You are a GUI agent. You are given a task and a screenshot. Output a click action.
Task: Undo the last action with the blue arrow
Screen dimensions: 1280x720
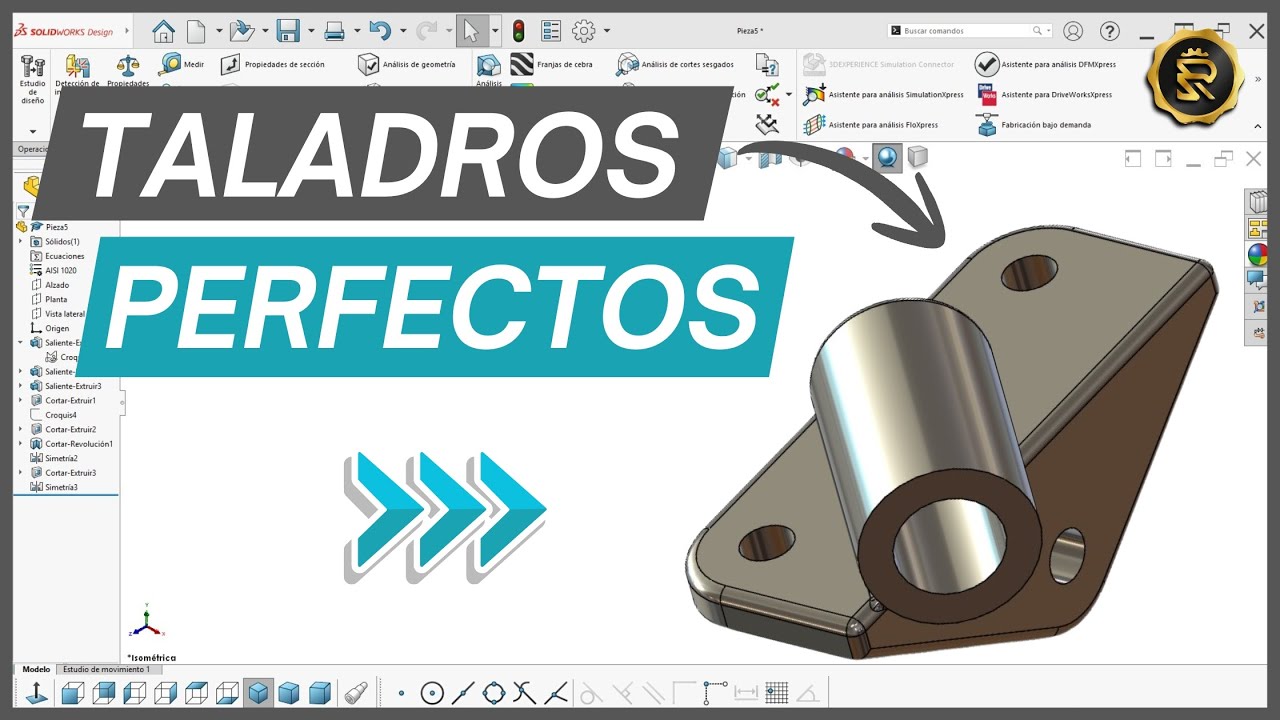tap(380, 31)
